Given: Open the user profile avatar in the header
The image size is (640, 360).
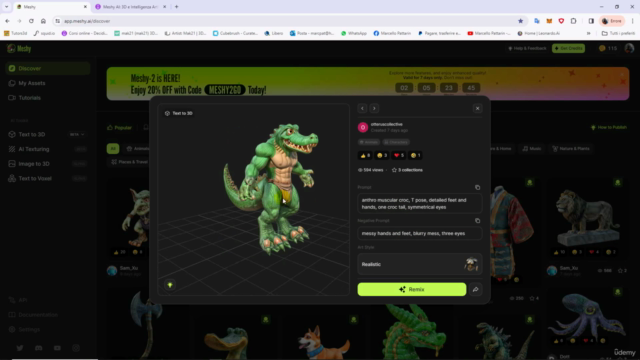Looking at the screenshot, I should click(x=629, y=49).
